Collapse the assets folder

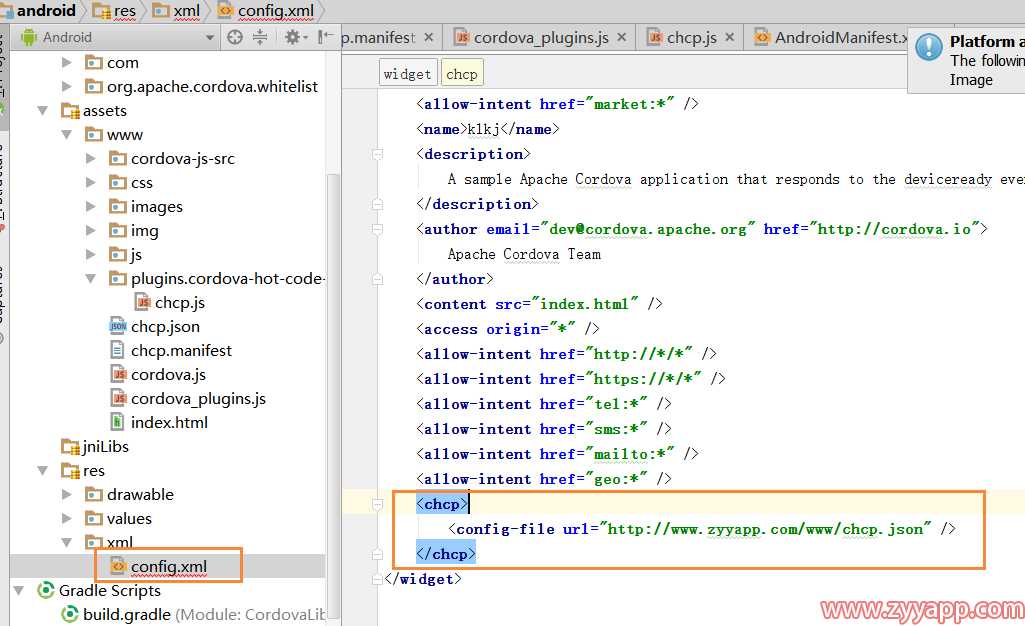point(42,110)
